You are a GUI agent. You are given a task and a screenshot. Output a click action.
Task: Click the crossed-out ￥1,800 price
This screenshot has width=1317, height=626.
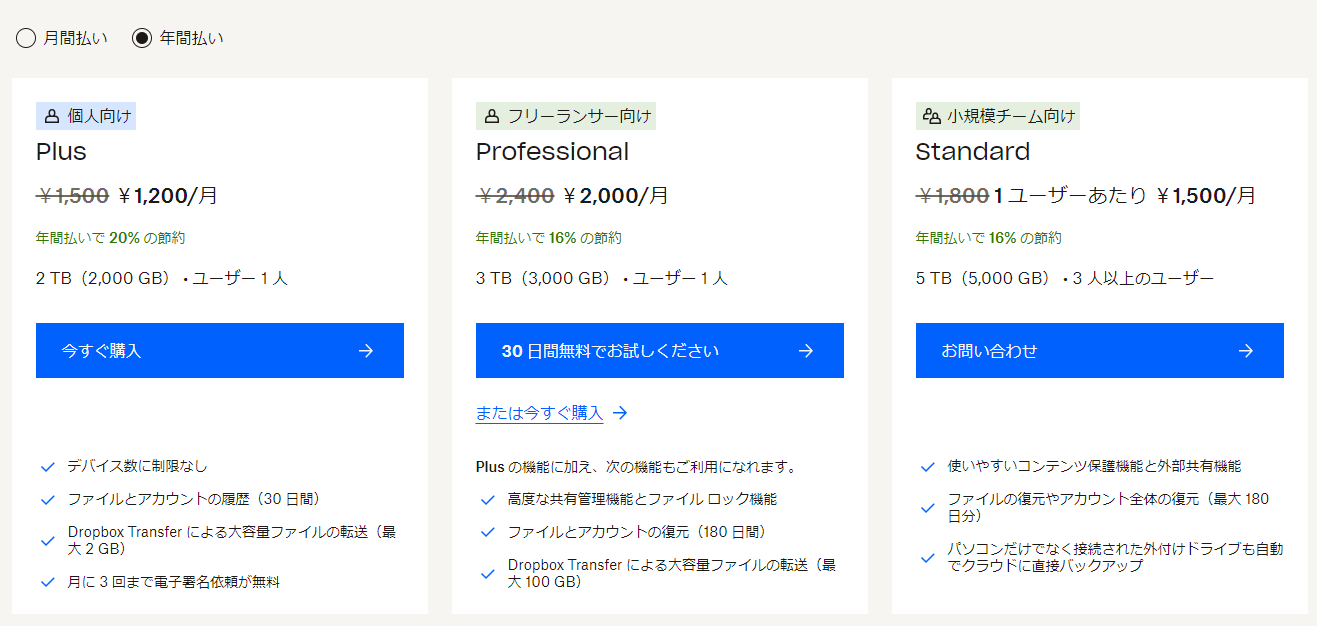pyautogui.click(x=953, y=196)
